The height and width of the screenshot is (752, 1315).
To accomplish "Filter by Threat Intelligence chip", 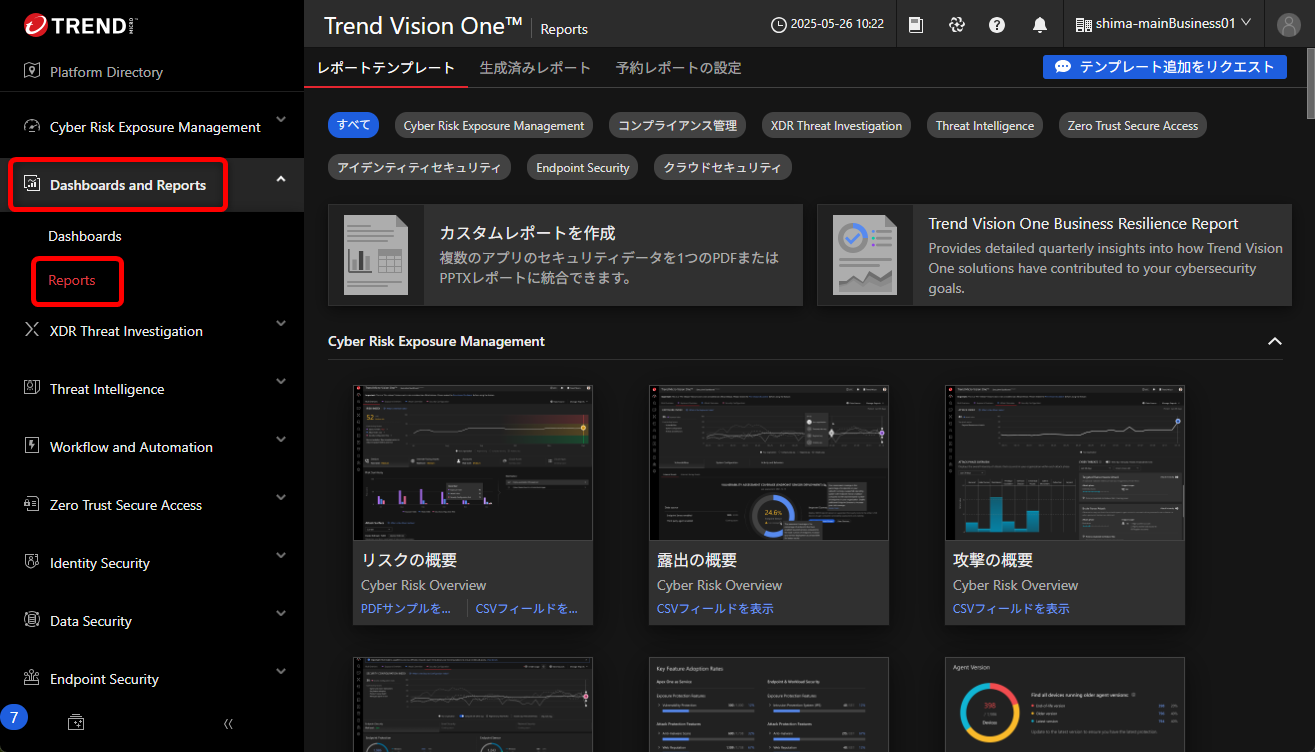I will (985, 125).
